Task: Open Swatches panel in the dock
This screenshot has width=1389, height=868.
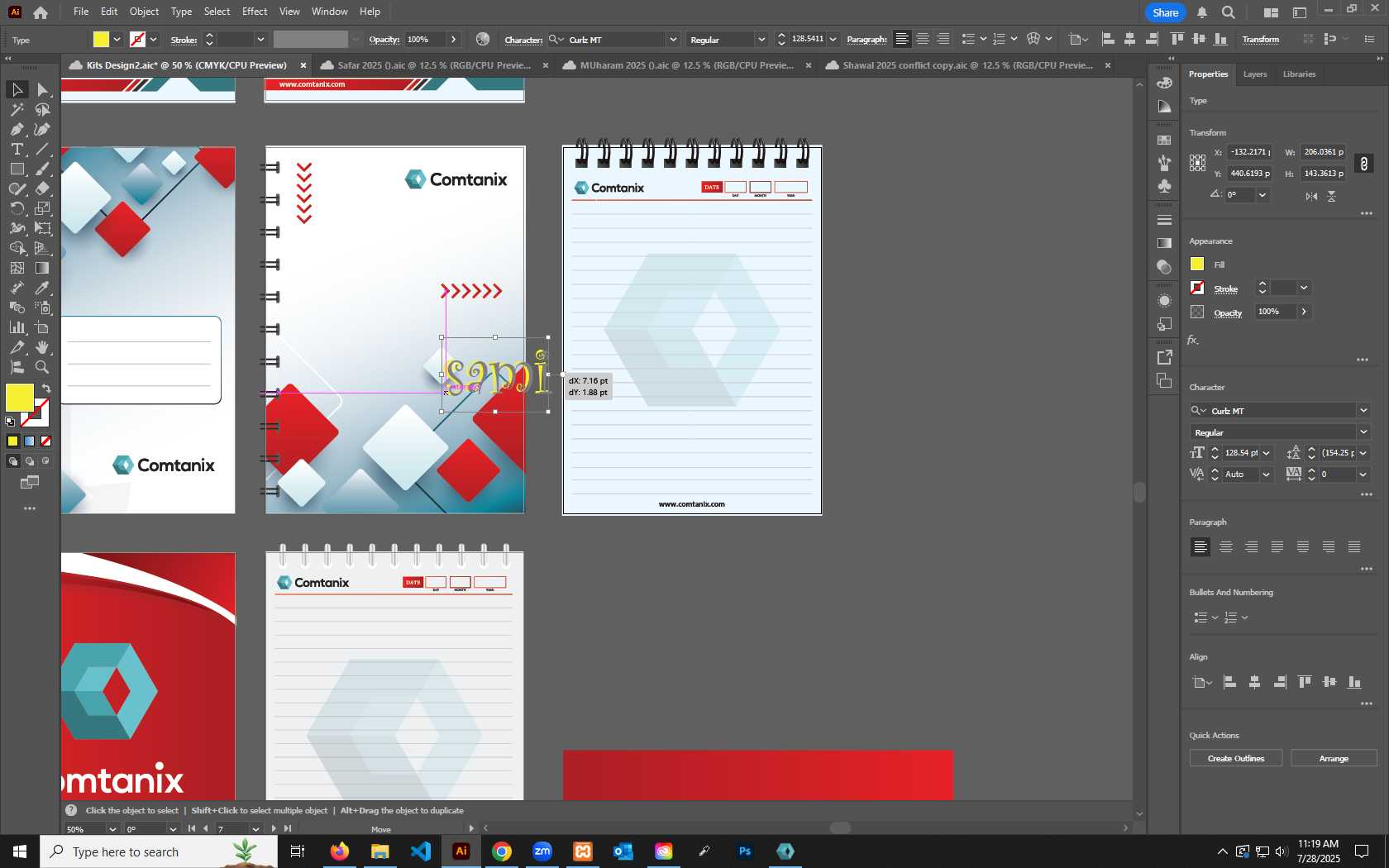Action: pyautogui.click(x=1164, y=140)
